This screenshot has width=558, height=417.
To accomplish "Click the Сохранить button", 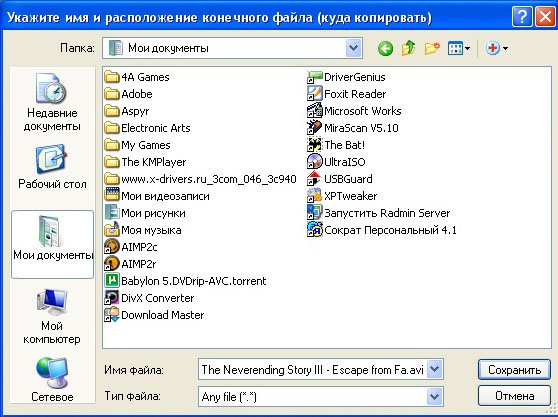I will coord(514,370).
